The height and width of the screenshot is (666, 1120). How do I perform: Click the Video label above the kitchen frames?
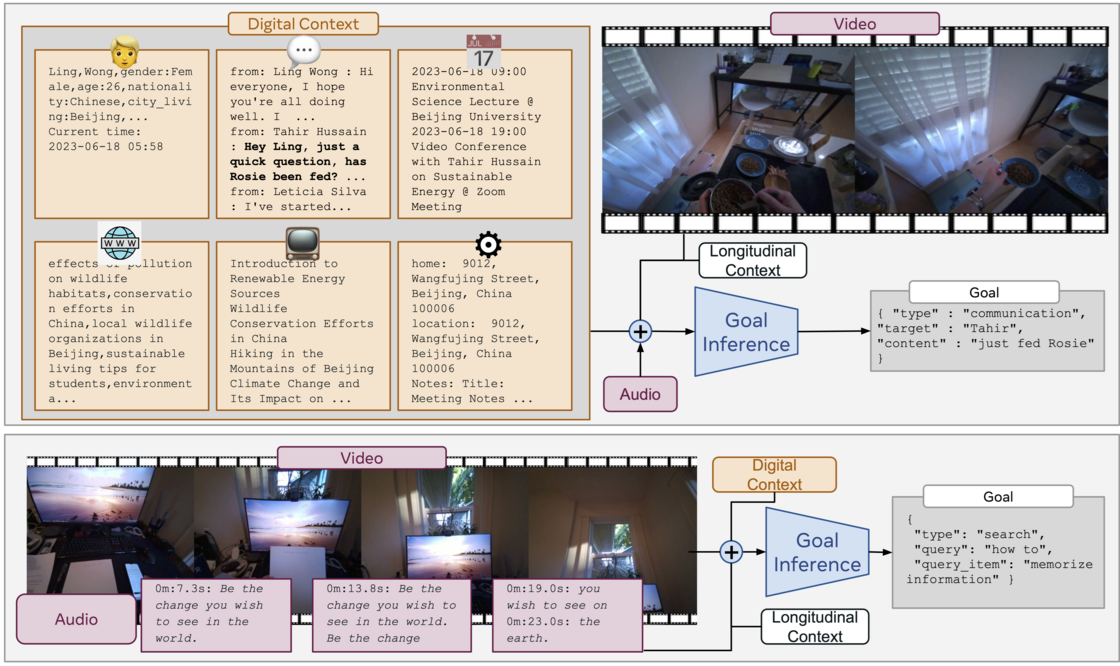(854, 23)
